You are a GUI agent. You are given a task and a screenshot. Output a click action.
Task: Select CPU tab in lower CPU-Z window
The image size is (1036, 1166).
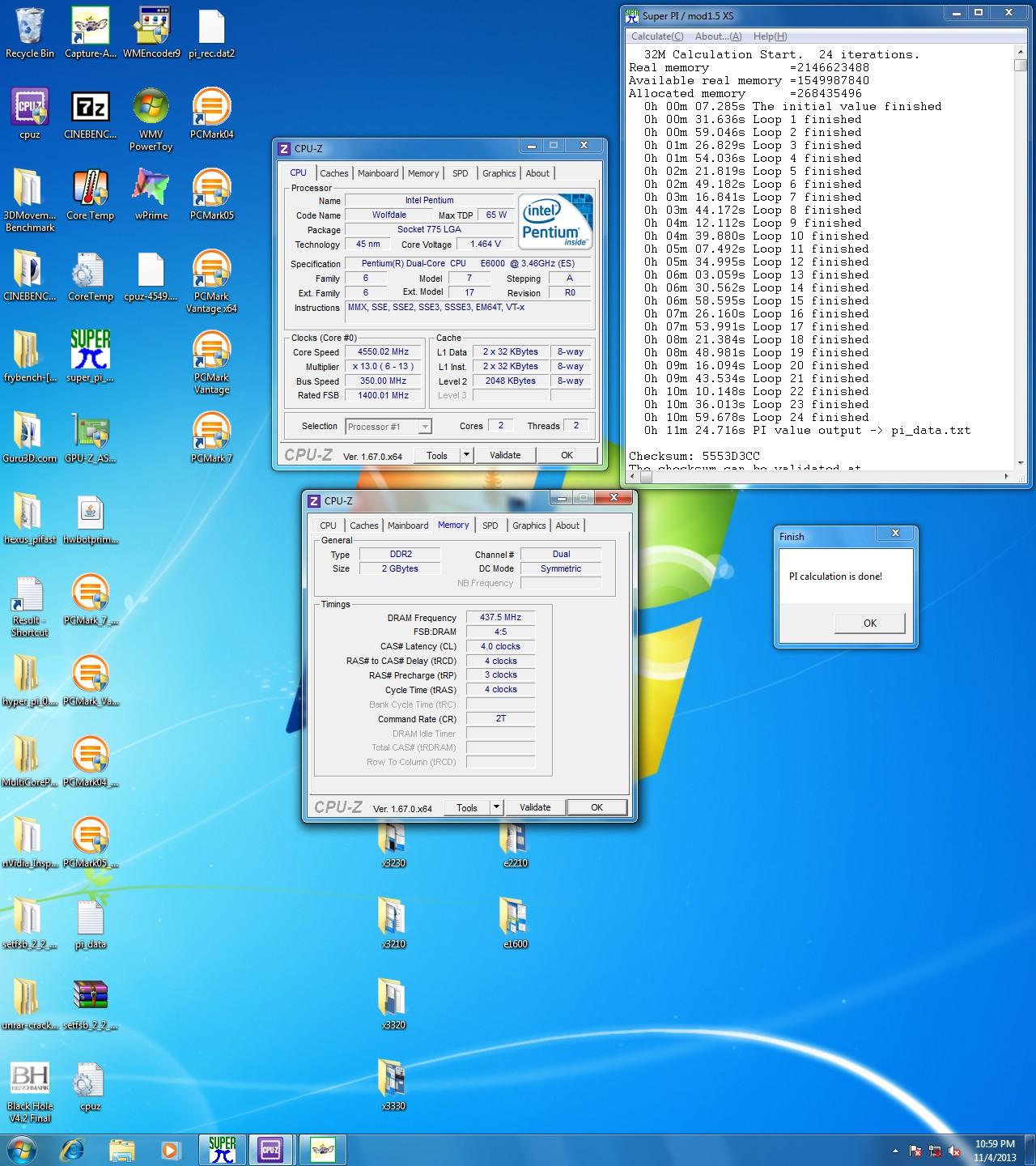pyautogui.click(x=328, y=526)
